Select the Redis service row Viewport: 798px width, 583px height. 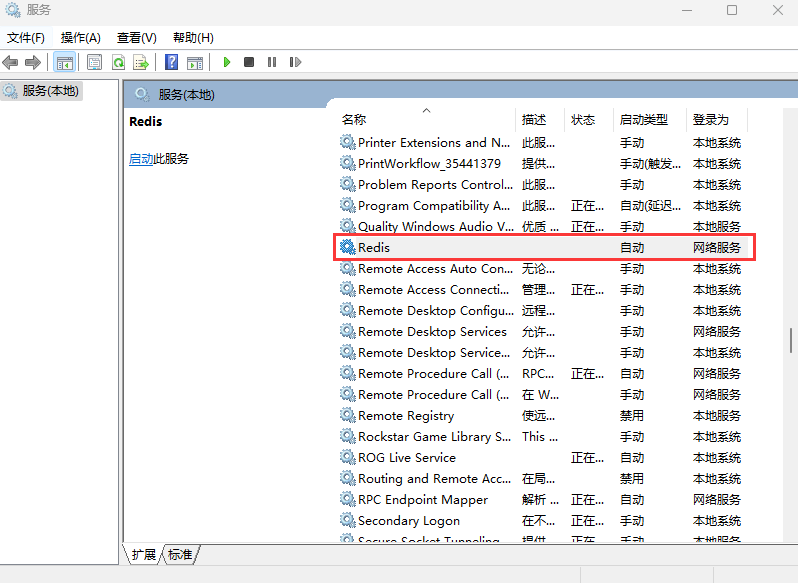click(x=544, y=247)
